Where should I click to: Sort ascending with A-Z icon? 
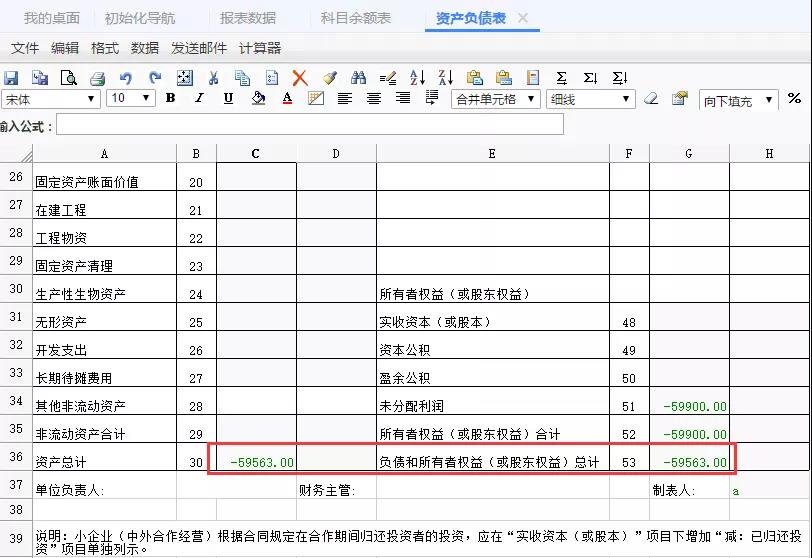pyautogui.click(x=418, y=78)
